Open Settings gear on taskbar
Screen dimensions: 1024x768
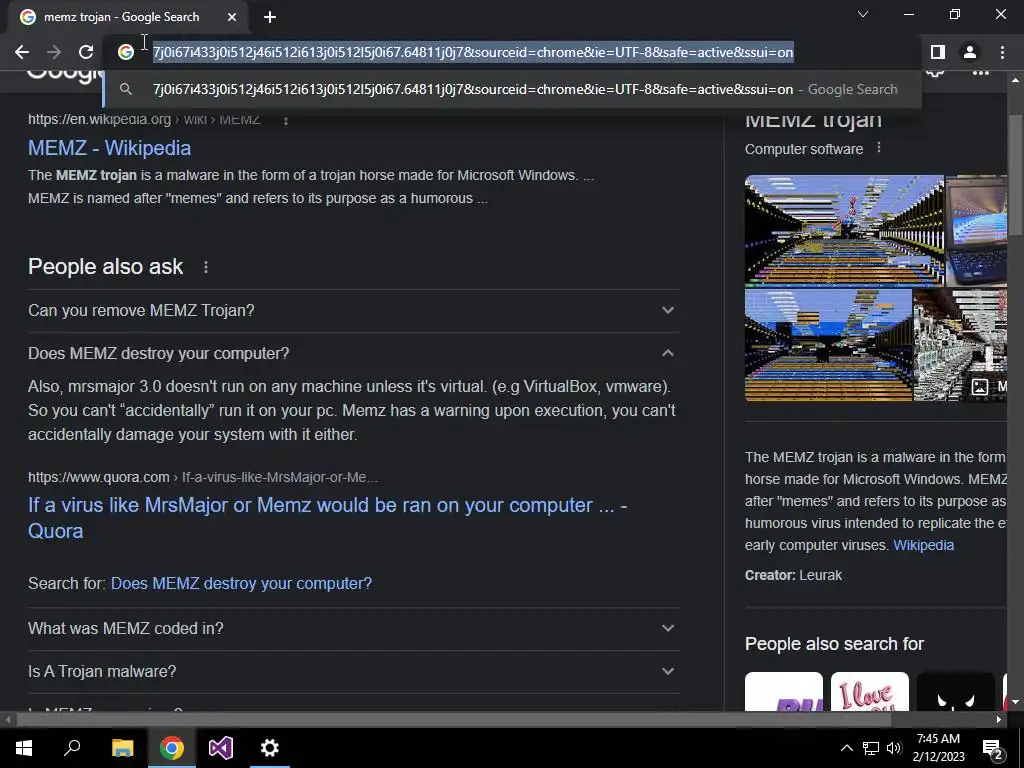point(270,748)
